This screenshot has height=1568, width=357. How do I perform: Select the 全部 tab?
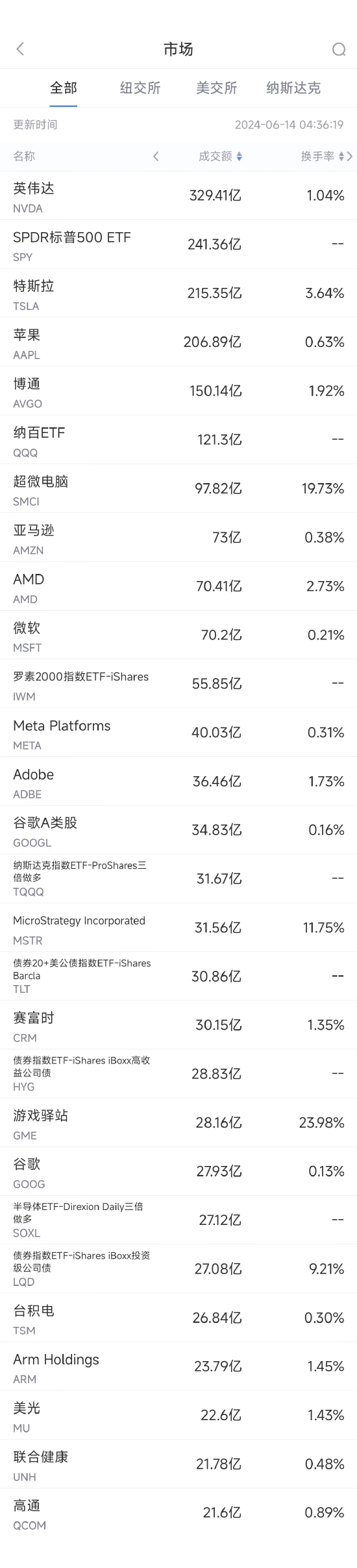(64, 88)
